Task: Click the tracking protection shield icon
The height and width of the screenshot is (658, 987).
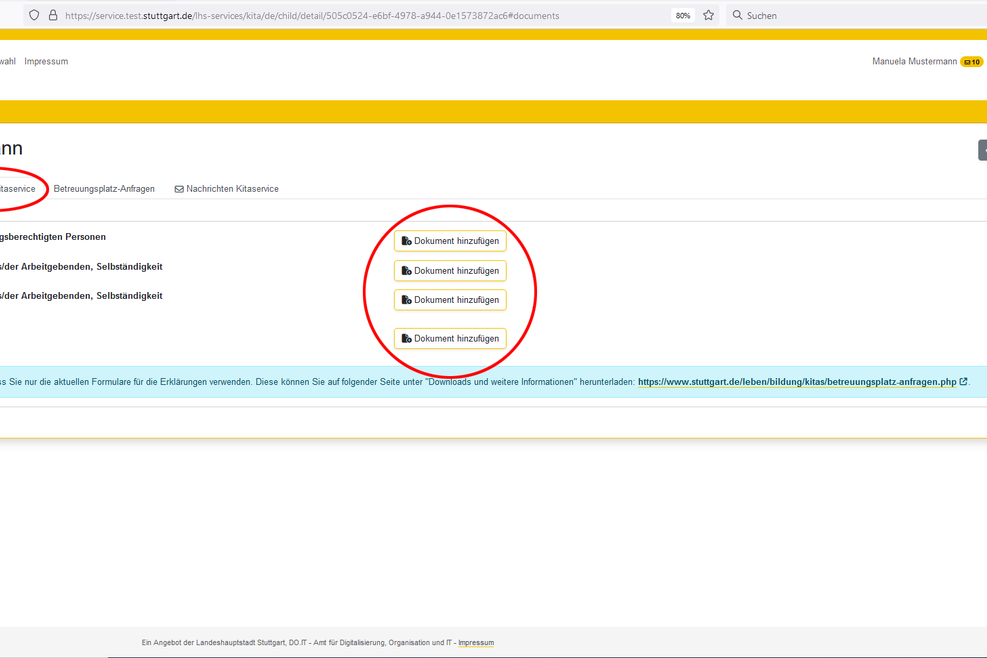Action: point(34,15)
